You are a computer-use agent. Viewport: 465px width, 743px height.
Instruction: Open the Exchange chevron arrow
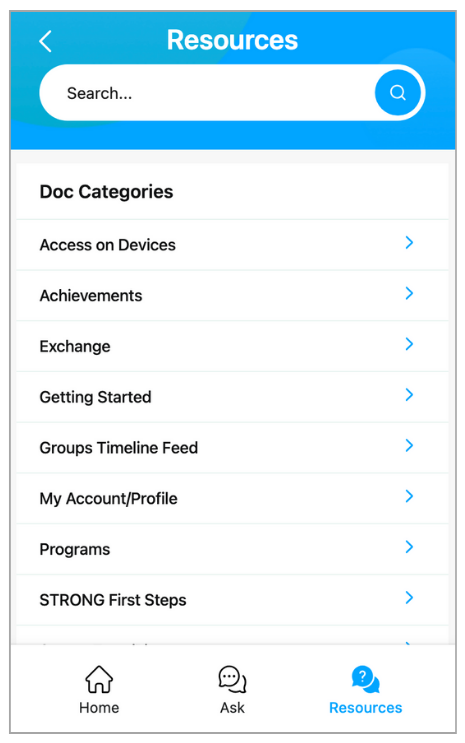tap(409, 344)
